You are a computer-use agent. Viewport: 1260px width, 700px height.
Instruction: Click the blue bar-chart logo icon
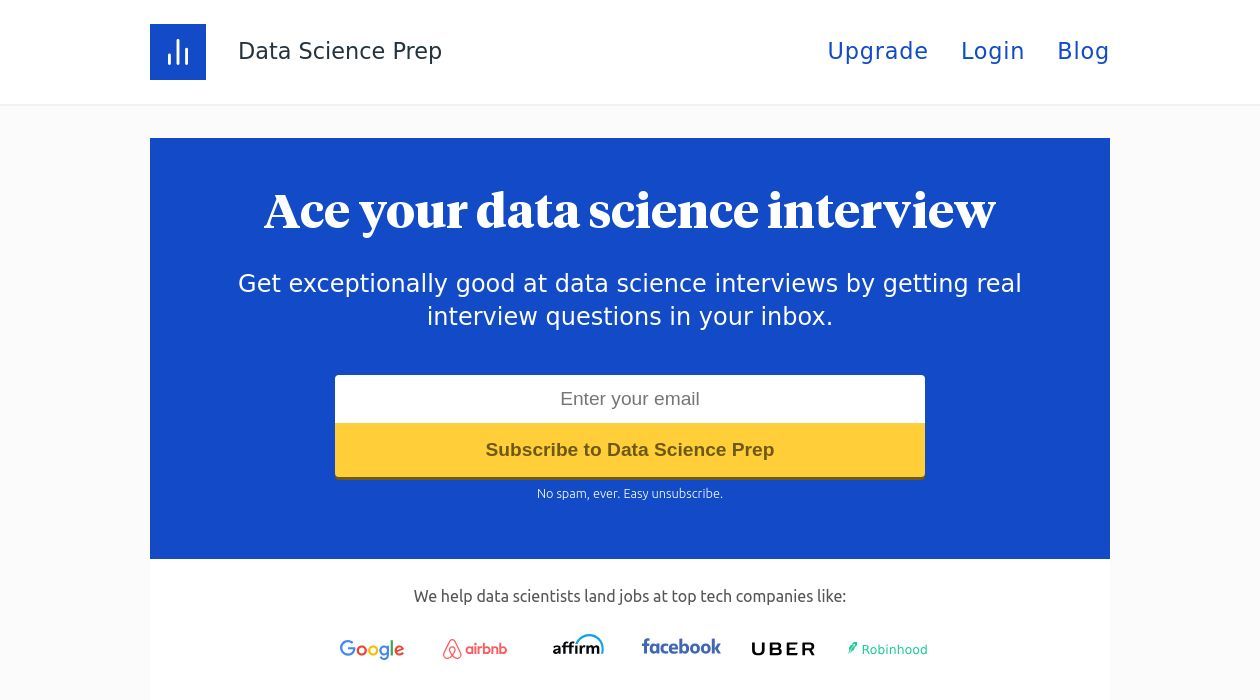click(178, 52)
